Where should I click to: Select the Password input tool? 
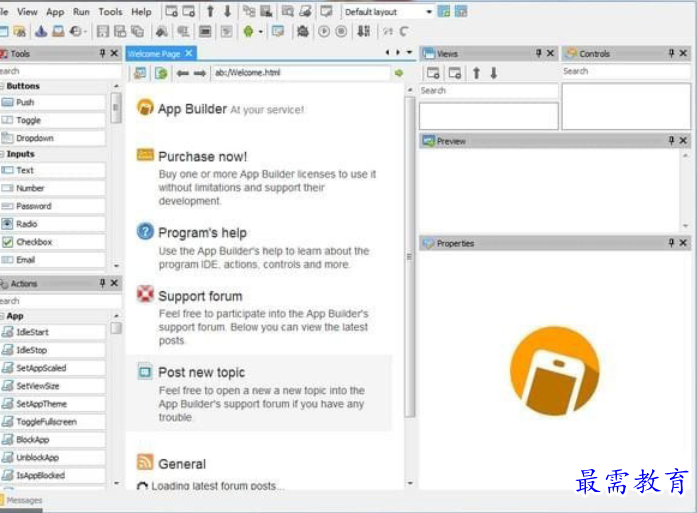53,206
